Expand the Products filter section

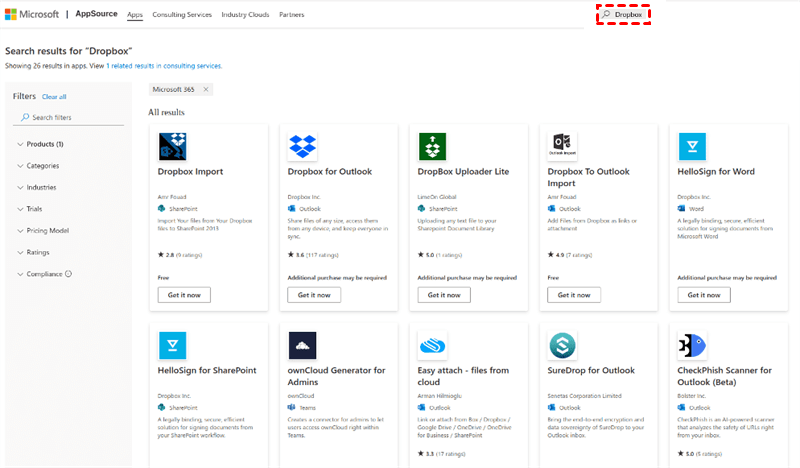point(45,144)
